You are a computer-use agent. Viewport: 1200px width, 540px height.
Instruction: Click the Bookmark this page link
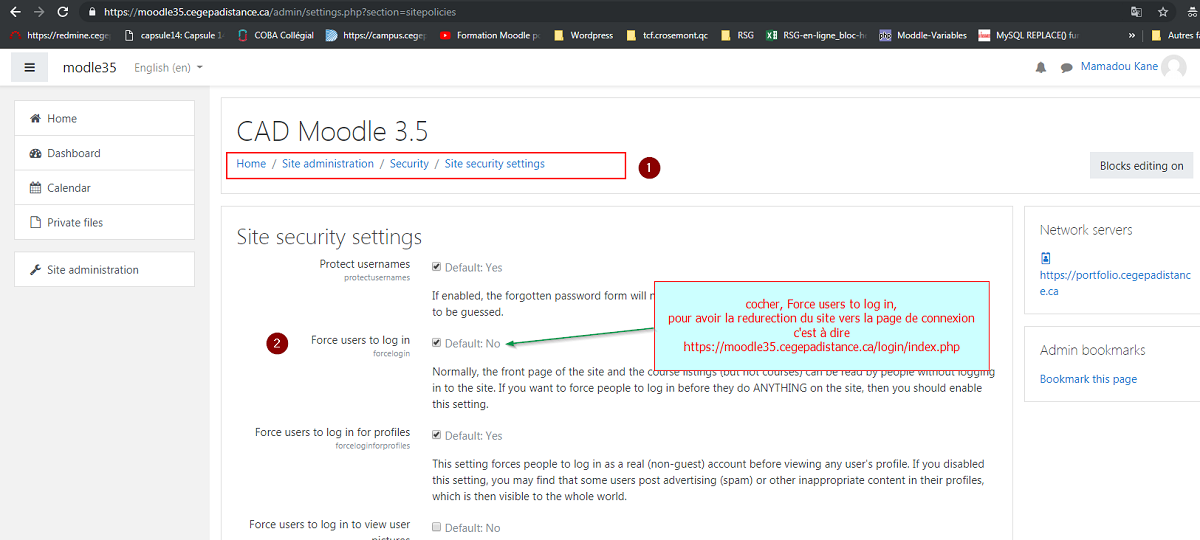1088,379
